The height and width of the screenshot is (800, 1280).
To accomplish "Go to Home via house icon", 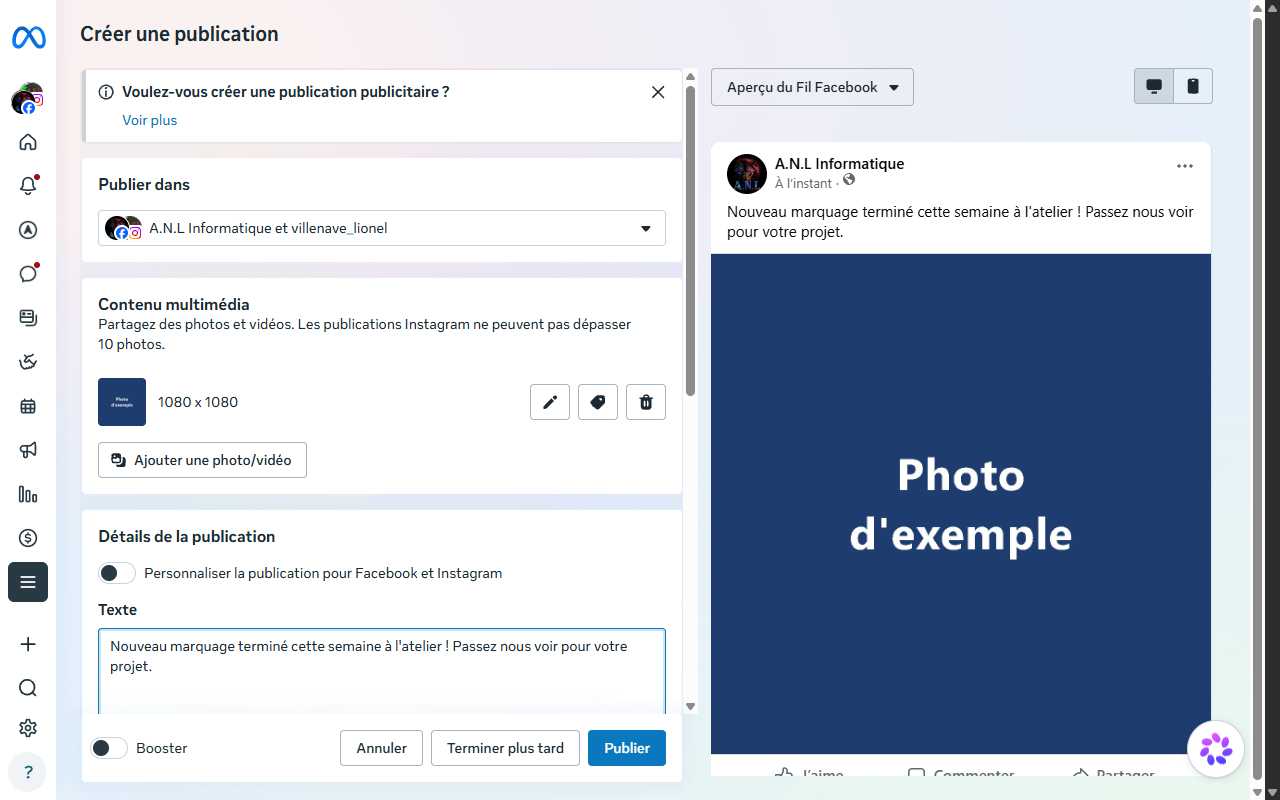I will coord(28,142).
